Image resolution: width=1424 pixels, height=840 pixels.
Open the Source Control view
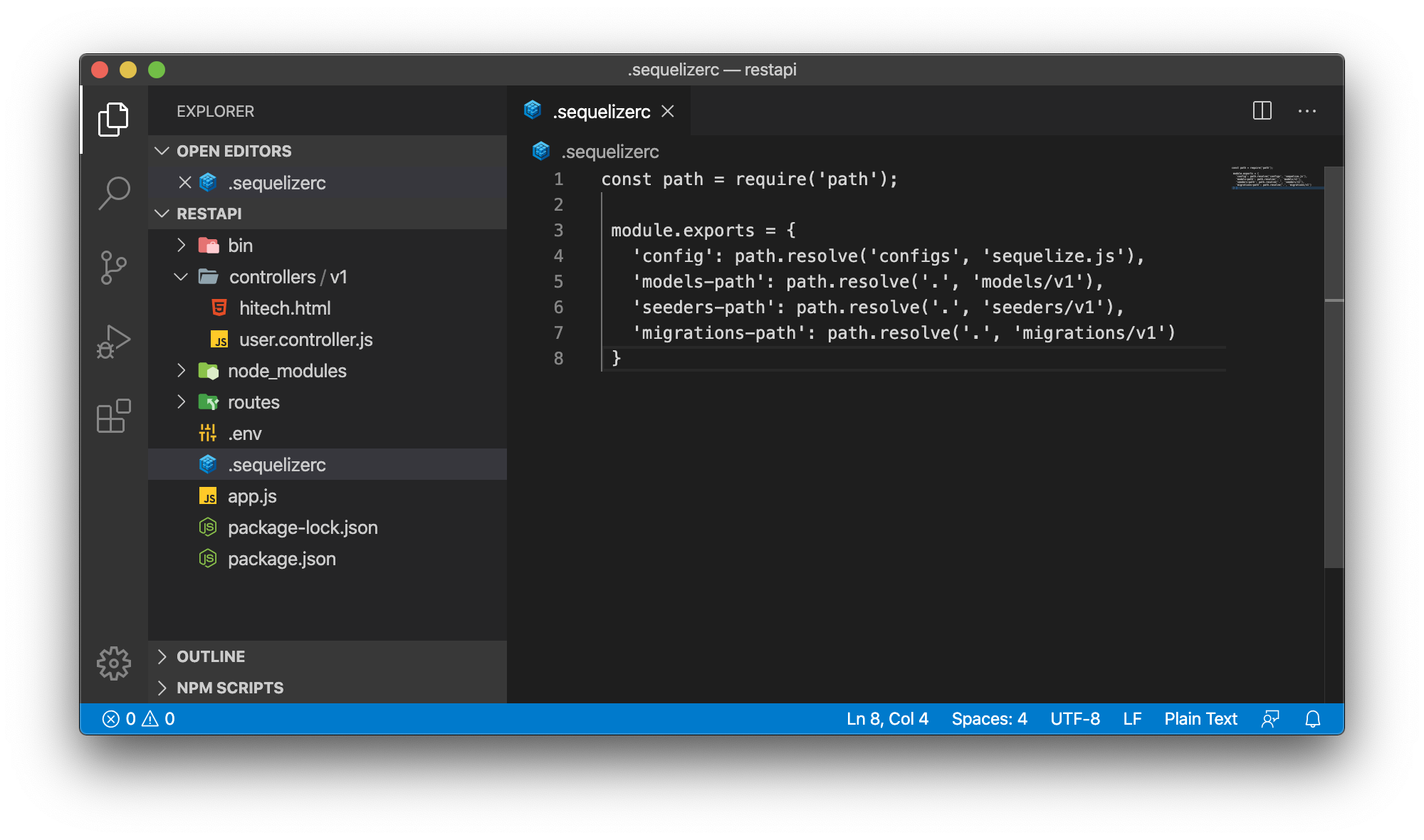pyautogui.click(x=114, y=268)
